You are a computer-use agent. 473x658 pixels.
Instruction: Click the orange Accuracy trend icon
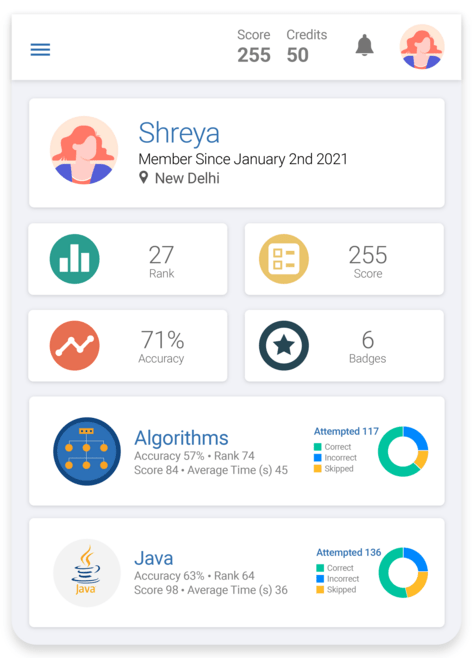[x=75, y=345]
